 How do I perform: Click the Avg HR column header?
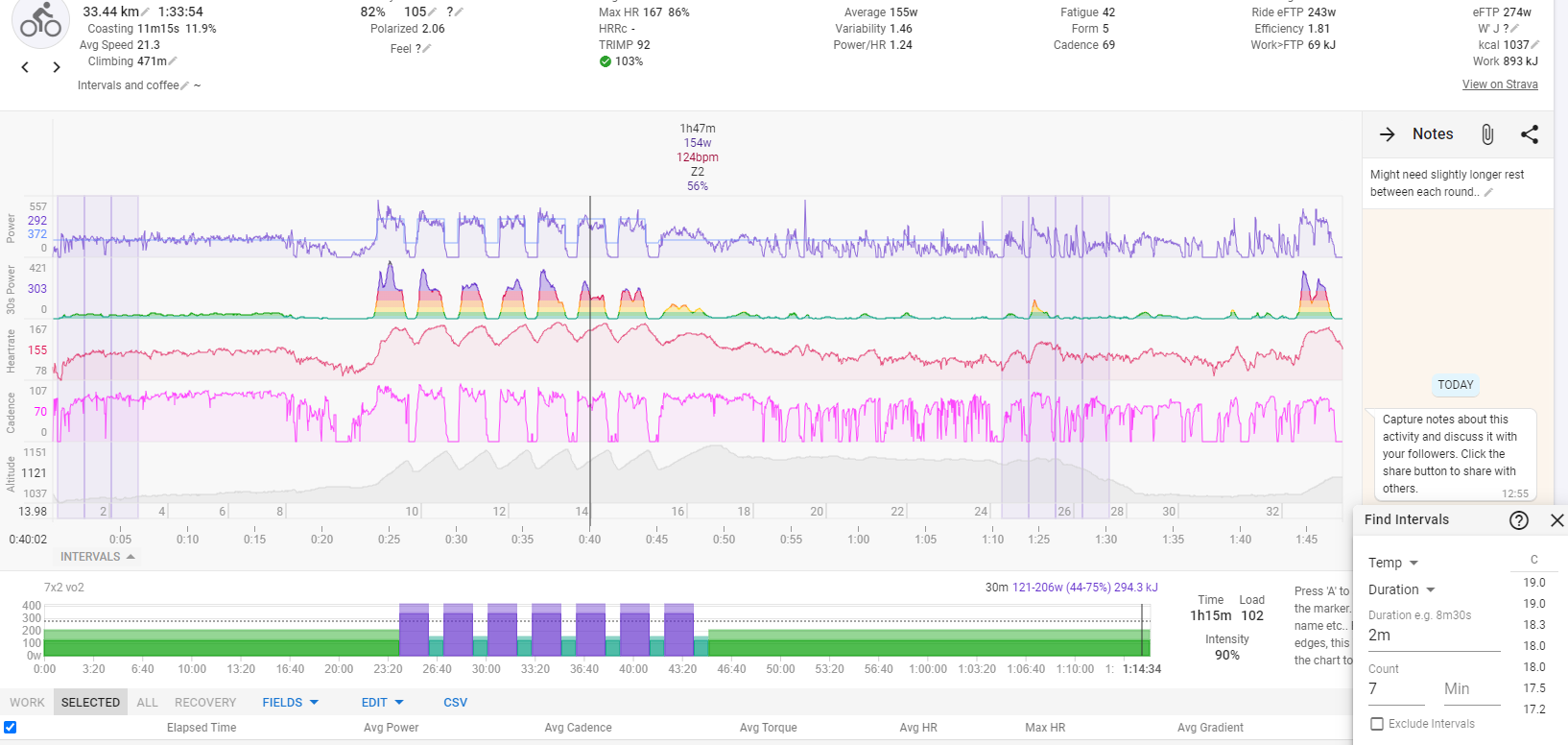pyautogui.click(x=918, y=728)
